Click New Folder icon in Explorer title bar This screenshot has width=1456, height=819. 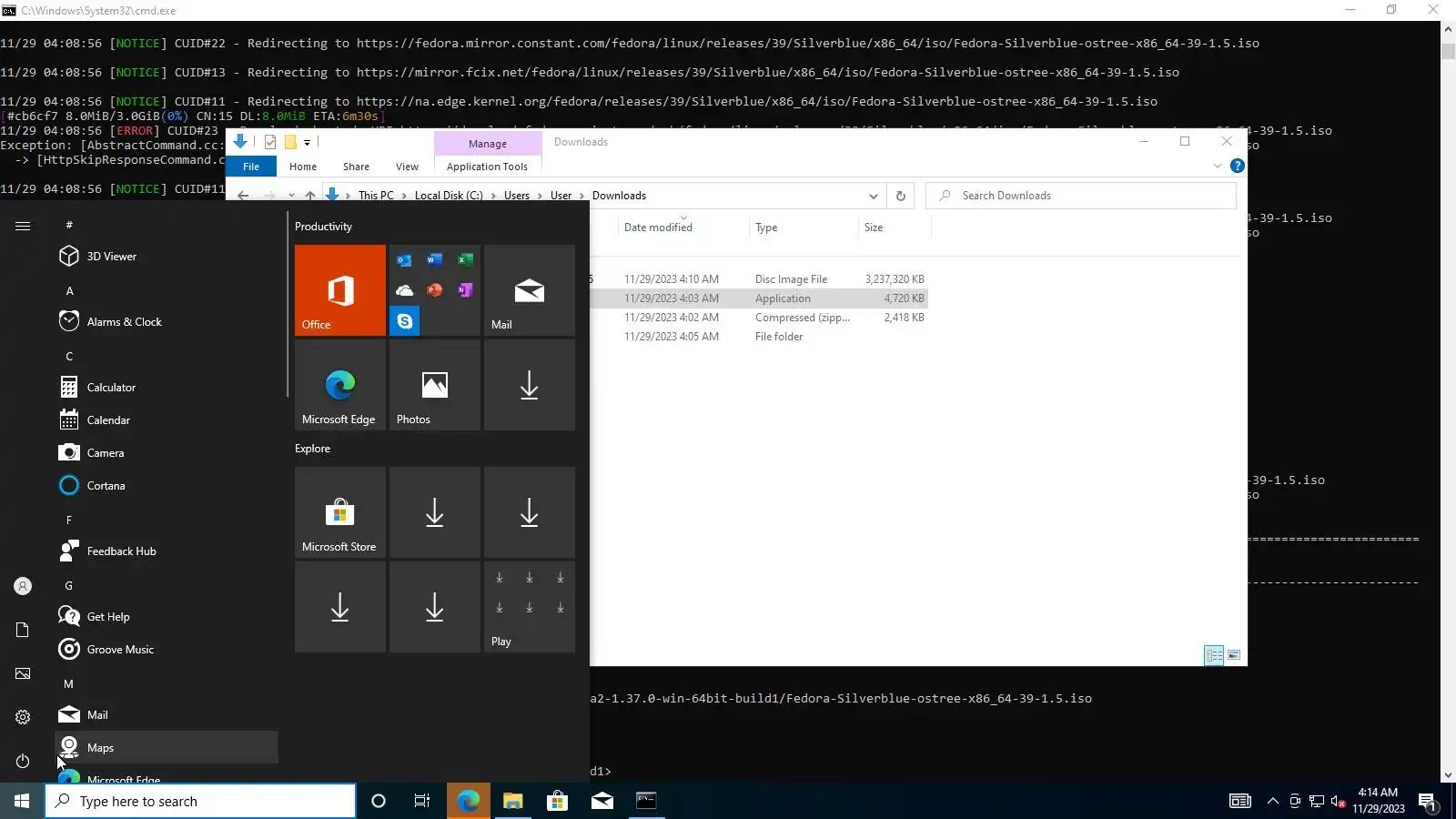(x=290, y=142)
